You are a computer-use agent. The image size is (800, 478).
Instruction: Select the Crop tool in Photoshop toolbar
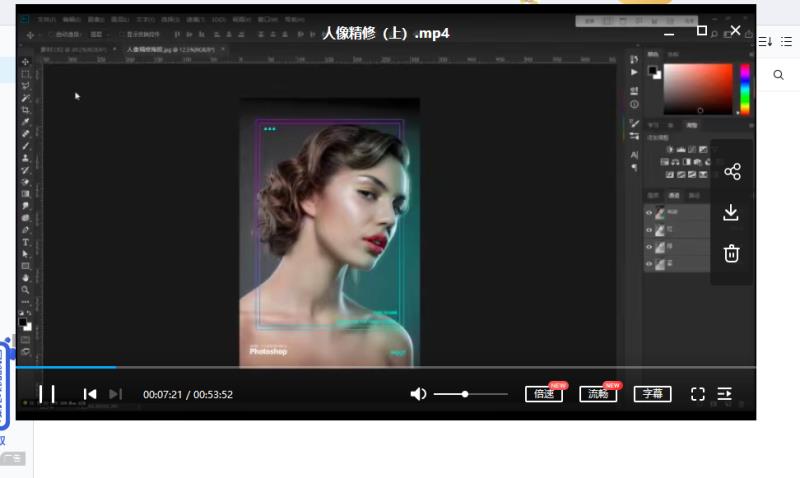26,109
